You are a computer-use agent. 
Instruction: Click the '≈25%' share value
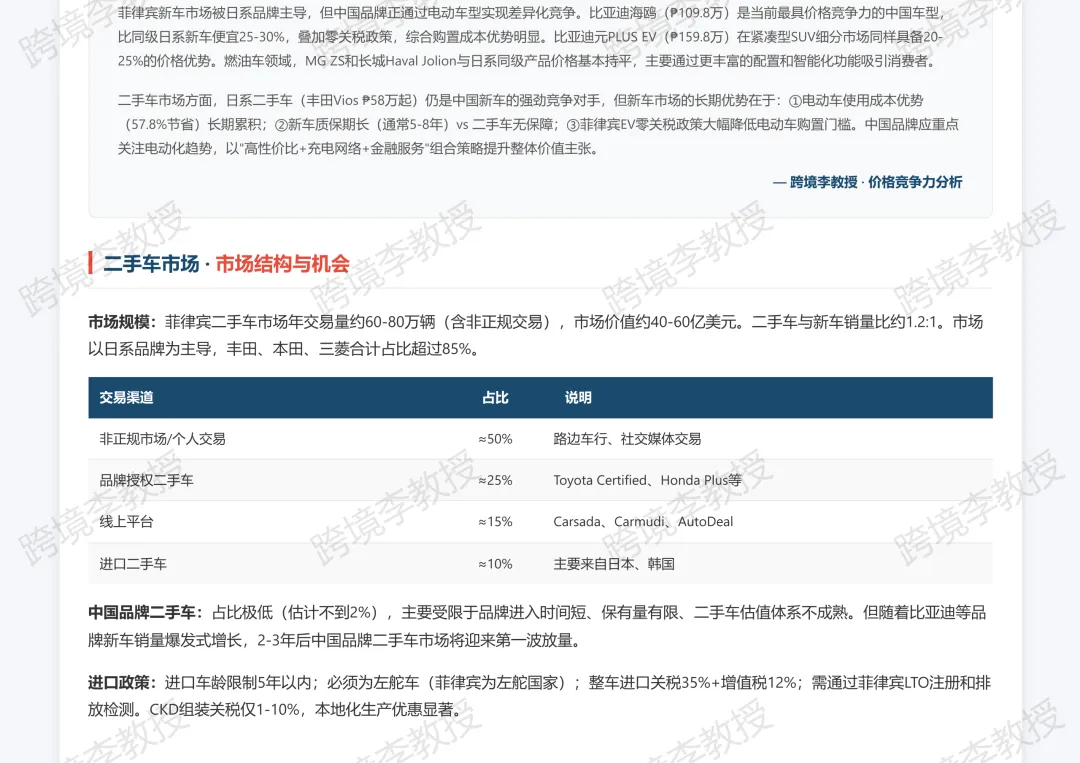pos(495,480)
